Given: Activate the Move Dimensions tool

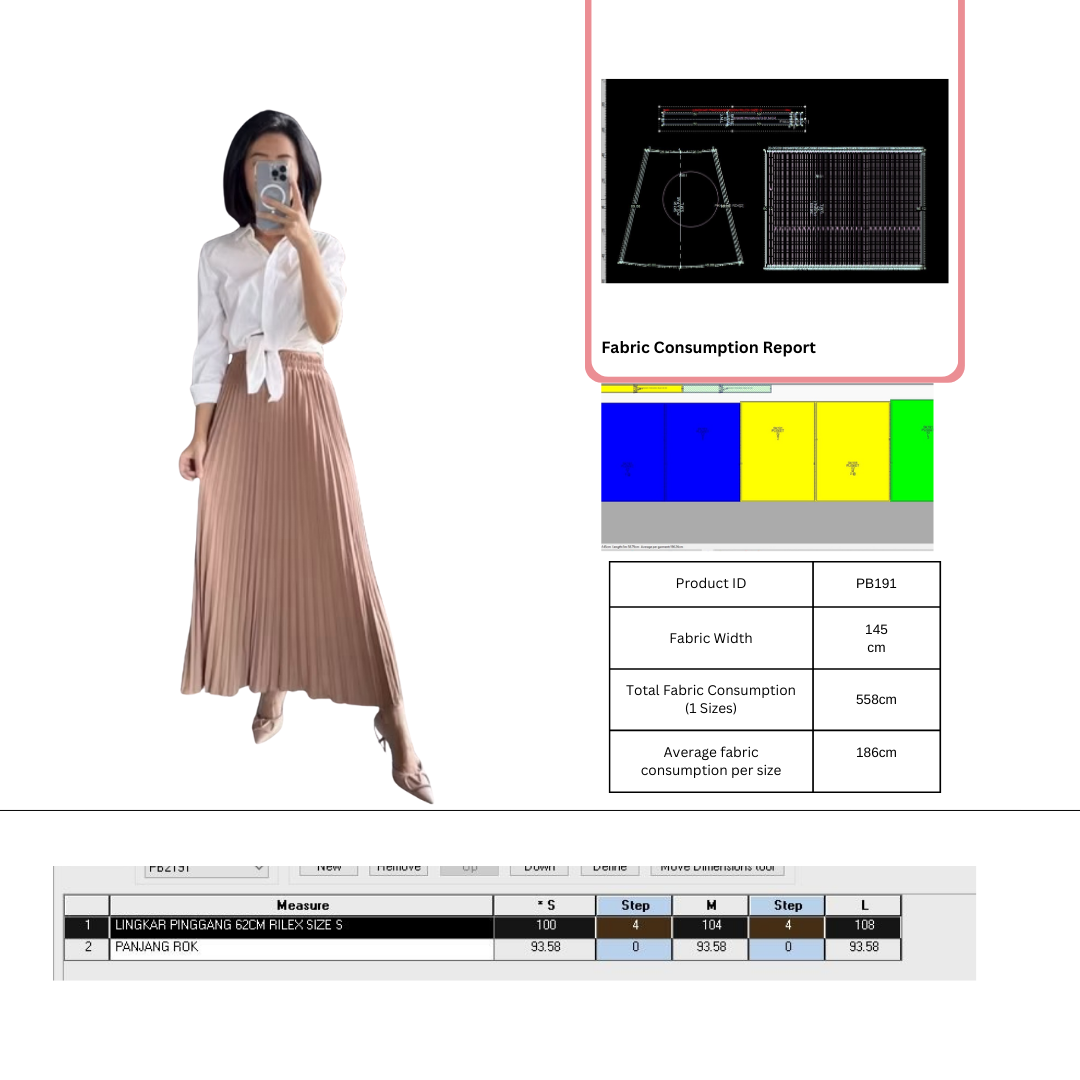Looking at the screenshot, I should tap(717, 868).
